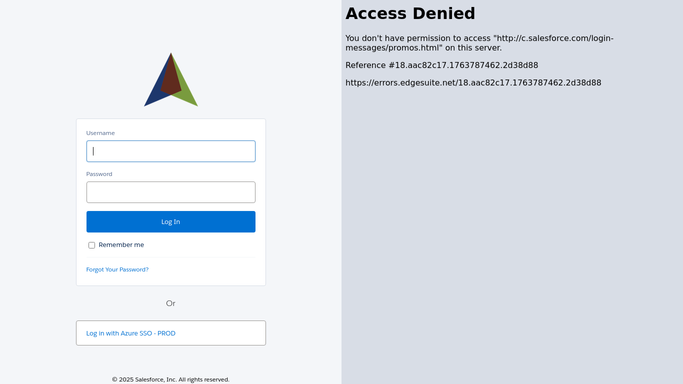This screenshot has height=384, width=683.
Task: Click the triangular company logo
Action: (171, 80)
